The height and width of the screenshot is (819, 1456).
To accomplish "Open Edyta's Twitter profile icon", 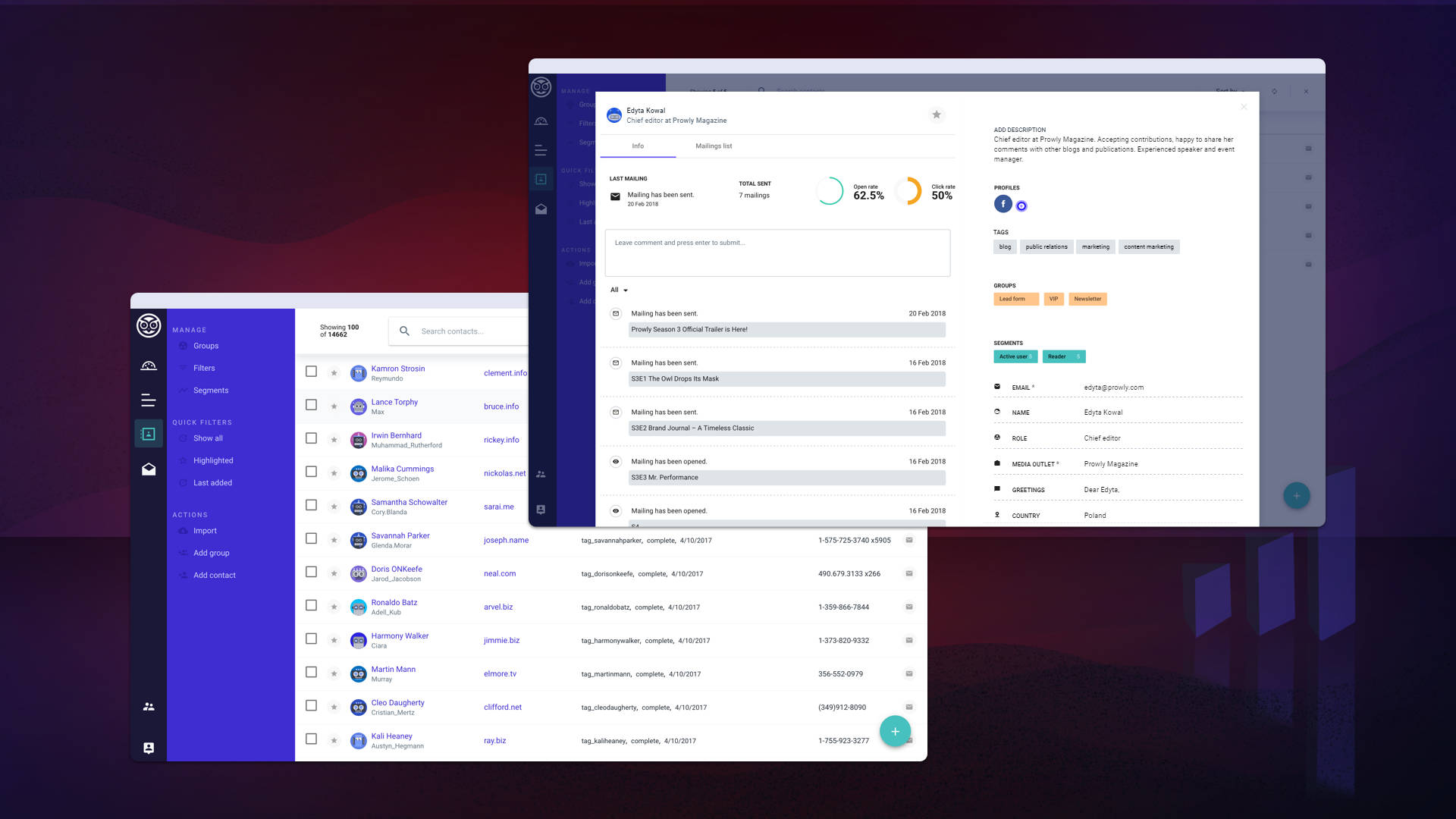I will (1021, 205).
